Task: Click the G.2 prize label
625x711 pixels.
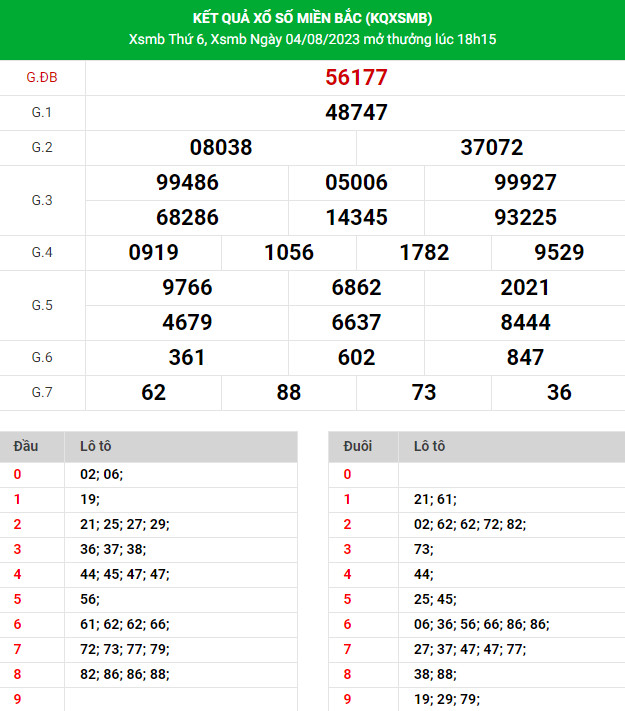Action: [42, 147]
